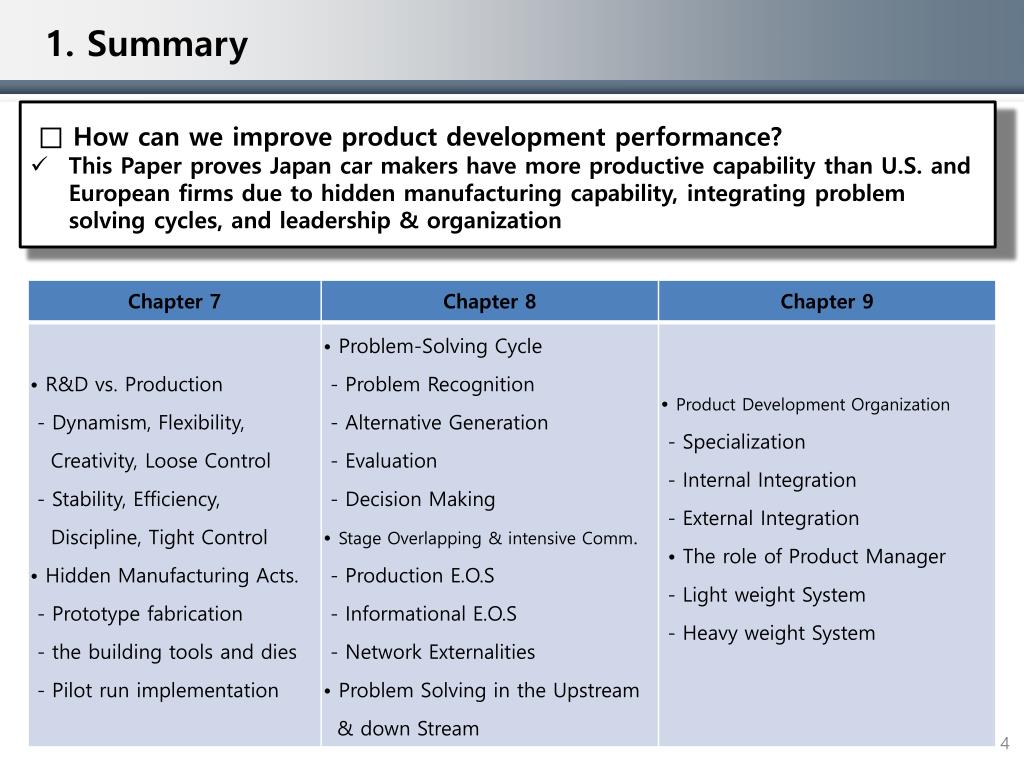Click 'Product Development Organization' bullet

pos(812,404)
